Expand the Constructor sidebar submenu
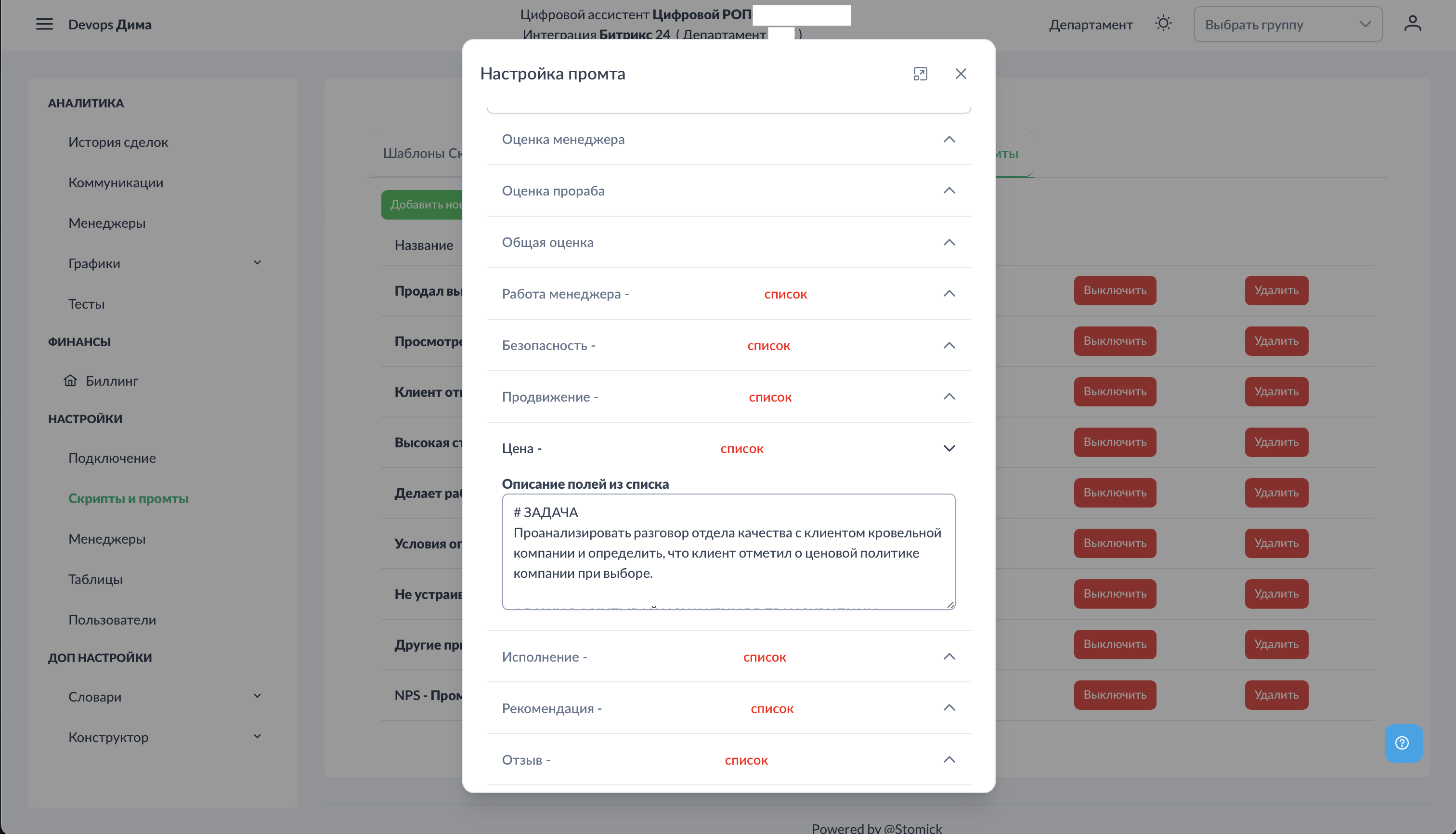The width and height of the screenshot is (1456, 834). pyautogui.click(x=257, y=737)
